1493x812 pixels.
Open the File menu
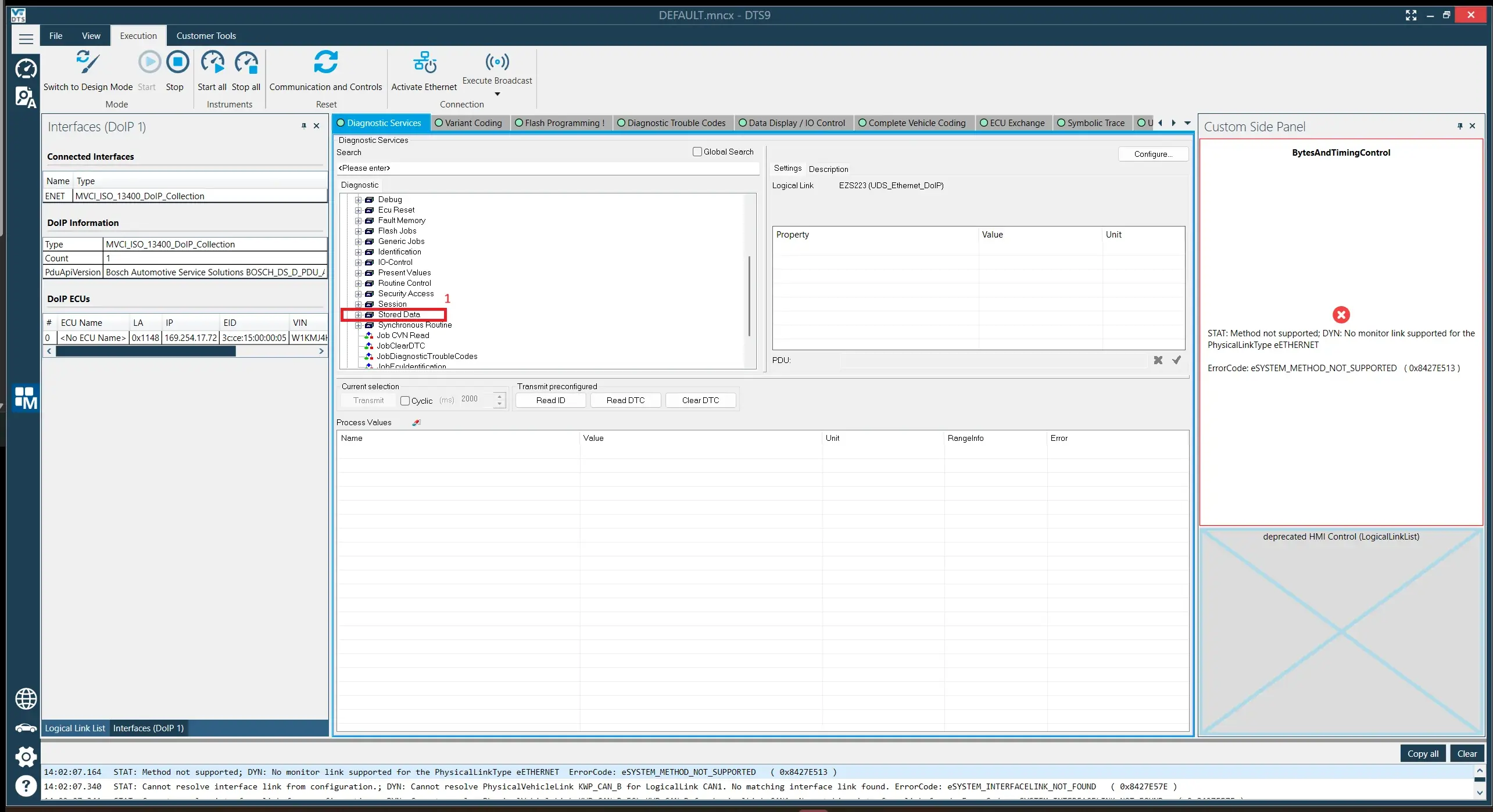pyautogui.click(x=56, y=36)
